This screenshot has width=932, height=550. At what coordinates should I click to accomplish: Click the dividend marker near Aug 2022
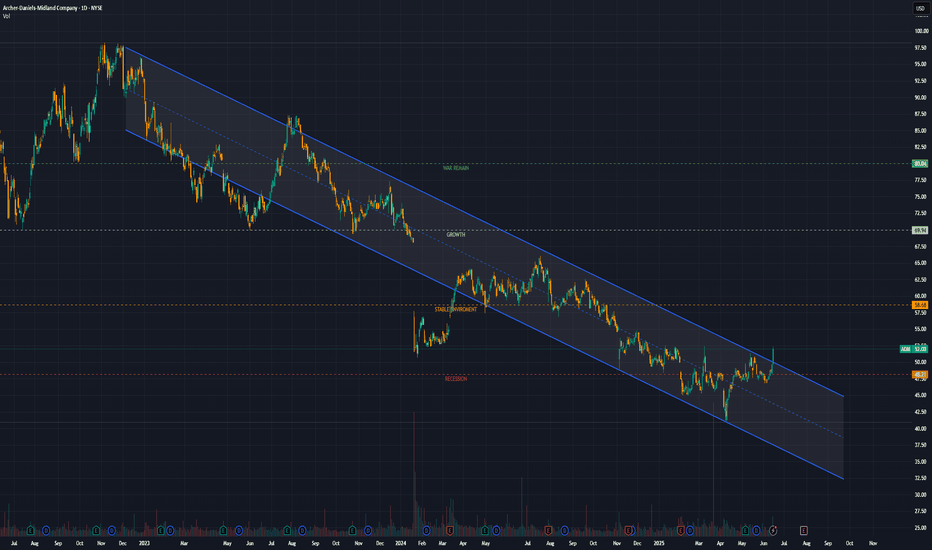pos(46,530)
